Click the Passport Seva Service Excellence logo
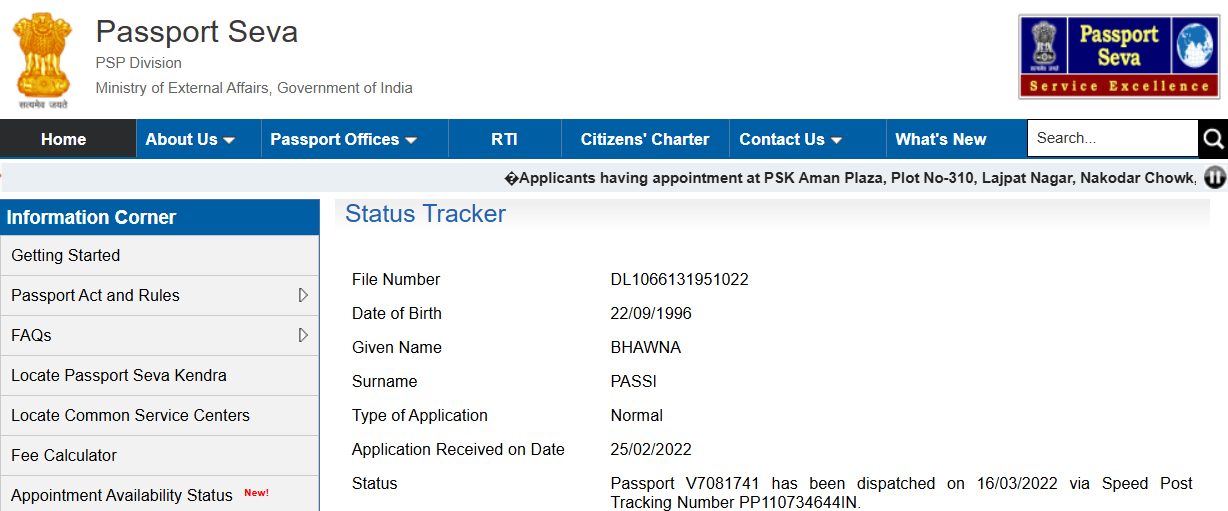Screen dimensions: 1228x511 click(1118, 56)
